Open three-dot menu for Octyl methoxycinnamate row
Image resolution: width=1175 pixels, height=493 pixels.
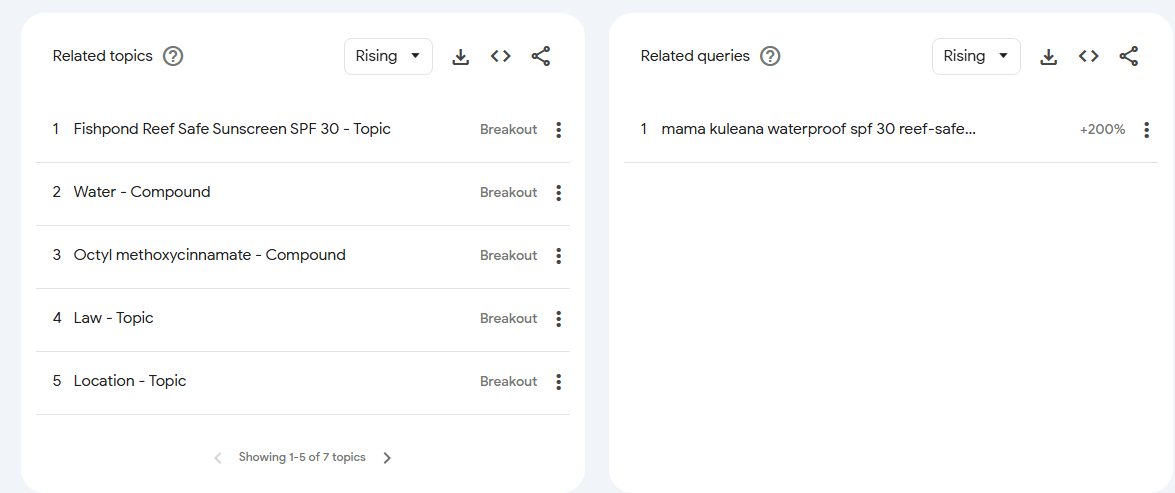pos(558,256)
